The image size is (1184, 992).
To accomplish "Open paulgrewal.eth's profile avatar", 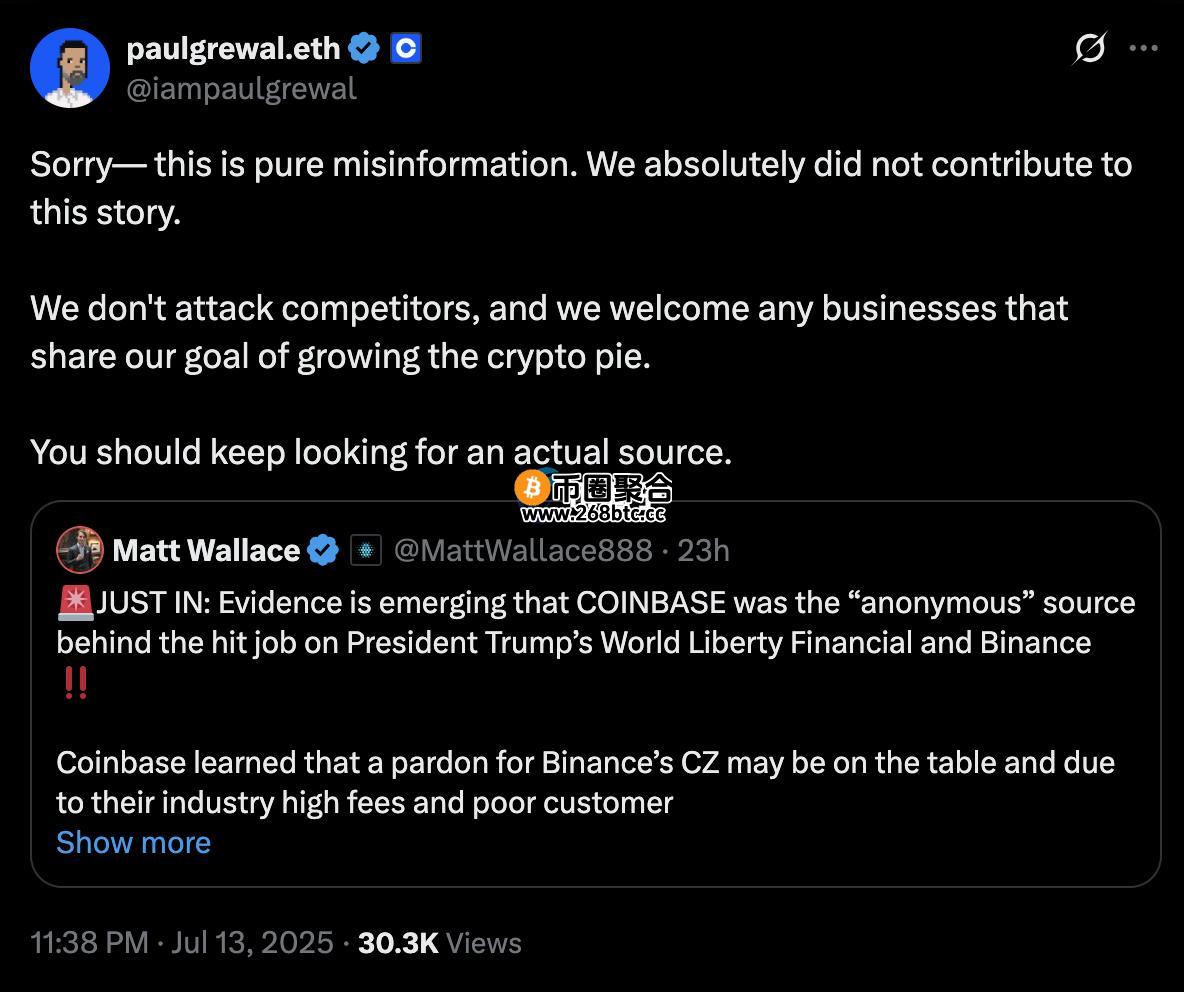I will coord(69,68).
